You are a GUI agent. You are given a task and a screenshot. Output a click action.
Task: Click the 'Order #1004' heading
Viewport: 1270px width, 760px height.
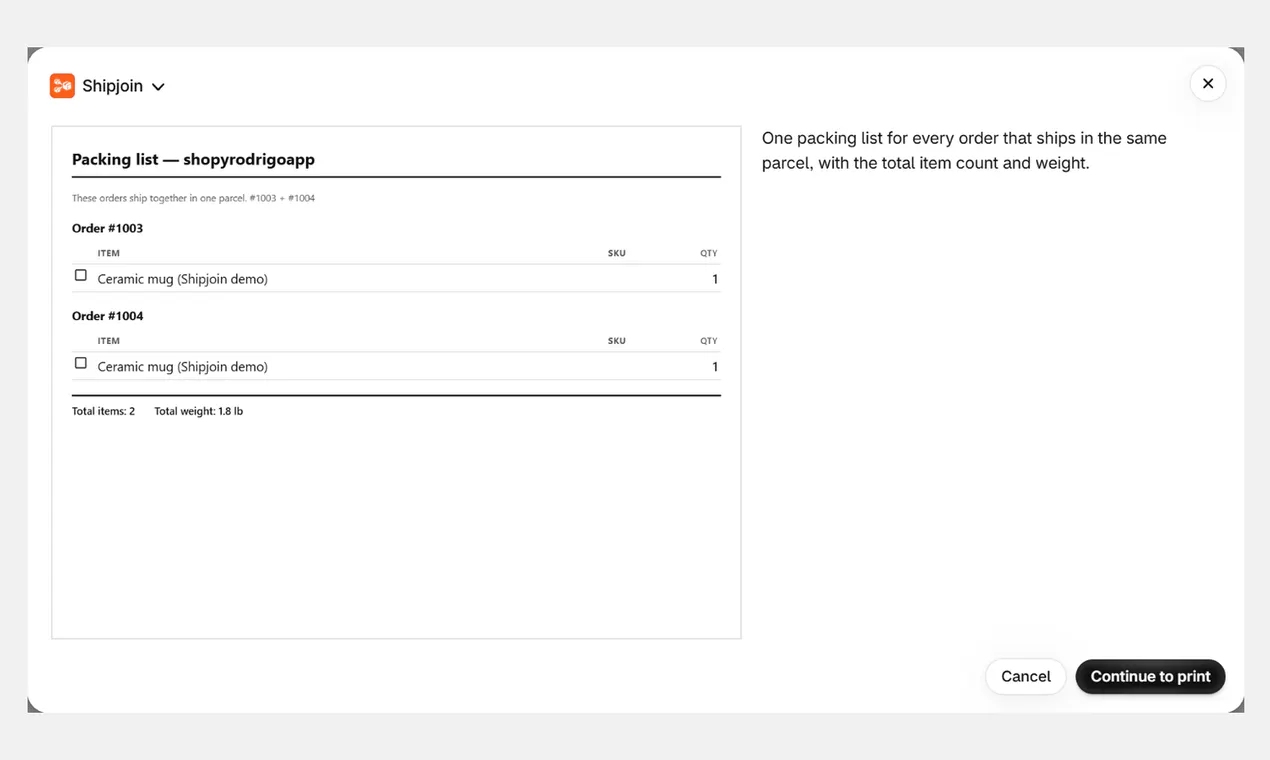(x=108, y=316)
